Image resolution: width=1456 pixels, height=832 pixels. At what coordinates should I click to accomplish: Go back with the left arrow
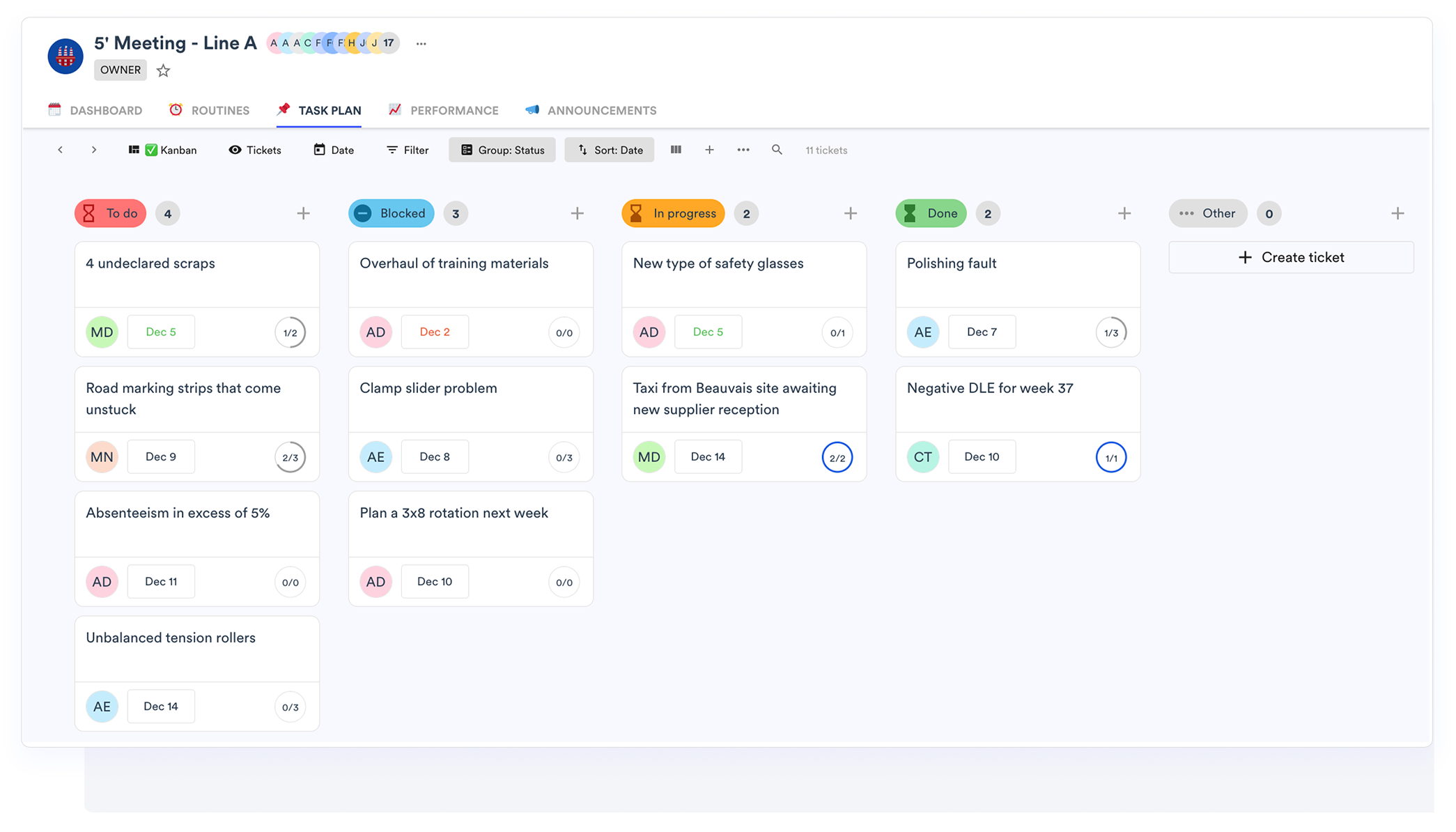[61, 150]
